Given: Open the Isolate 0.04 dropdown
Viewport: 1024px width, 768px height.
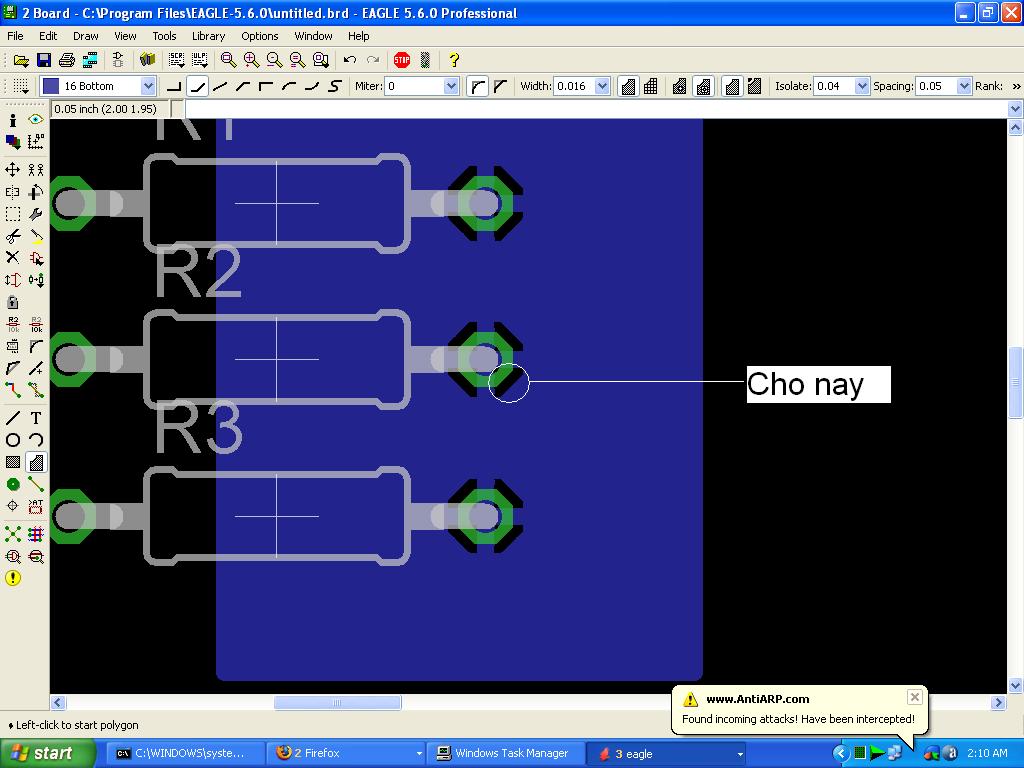Looking at the screenshot, I should coord(862,86).
